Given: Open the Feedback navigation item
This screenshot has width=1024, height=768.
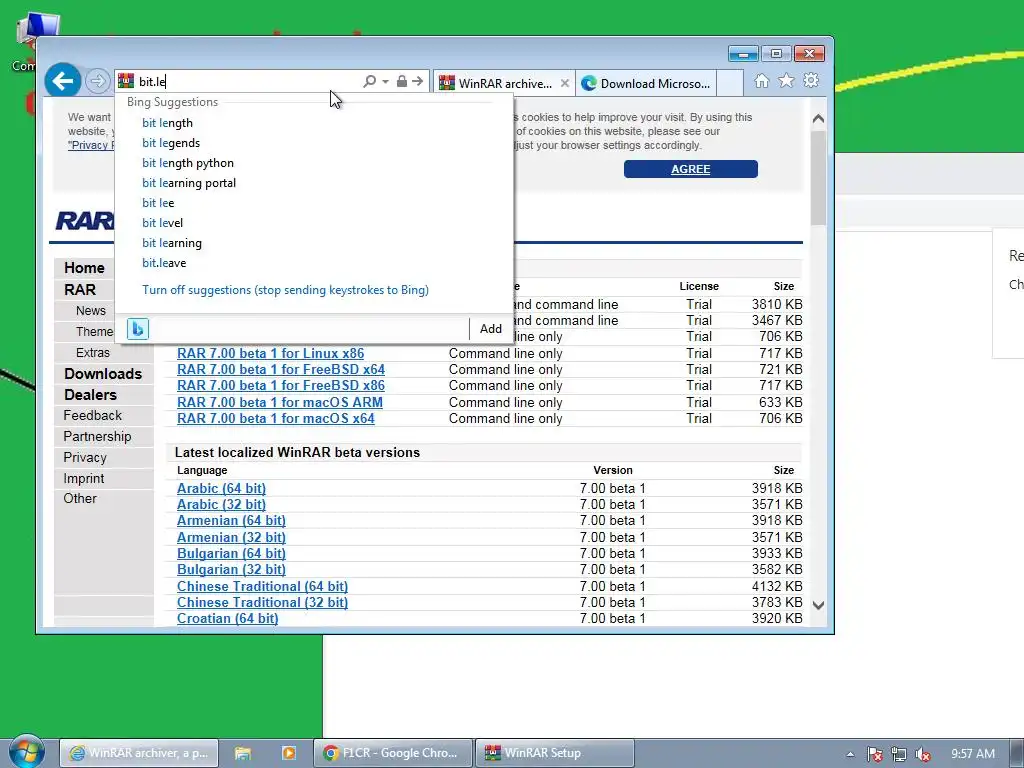Looking at the screenshot, I should [x=93, y=415].
